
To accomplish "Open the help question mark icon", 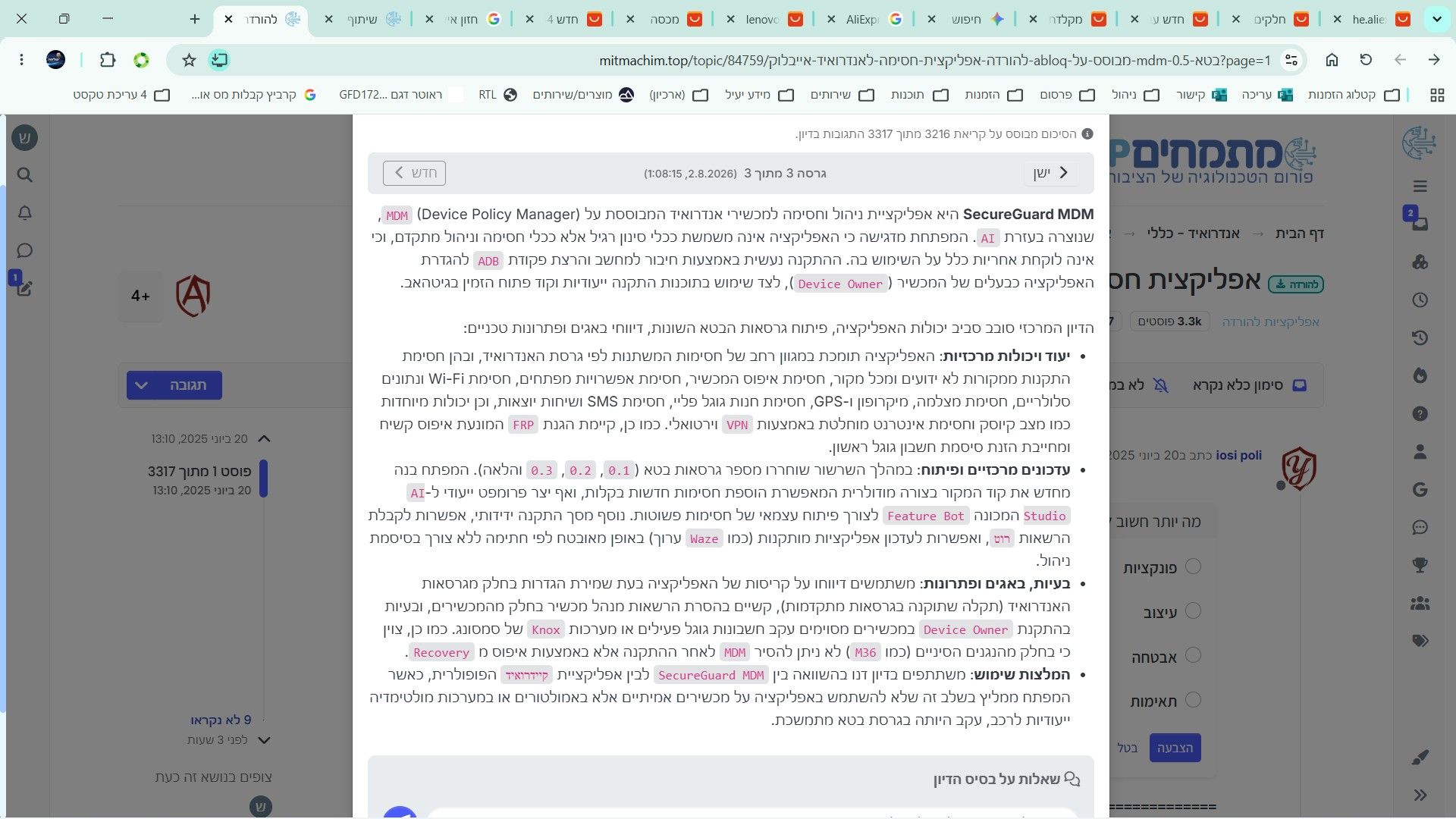I will coord(1420,414).
